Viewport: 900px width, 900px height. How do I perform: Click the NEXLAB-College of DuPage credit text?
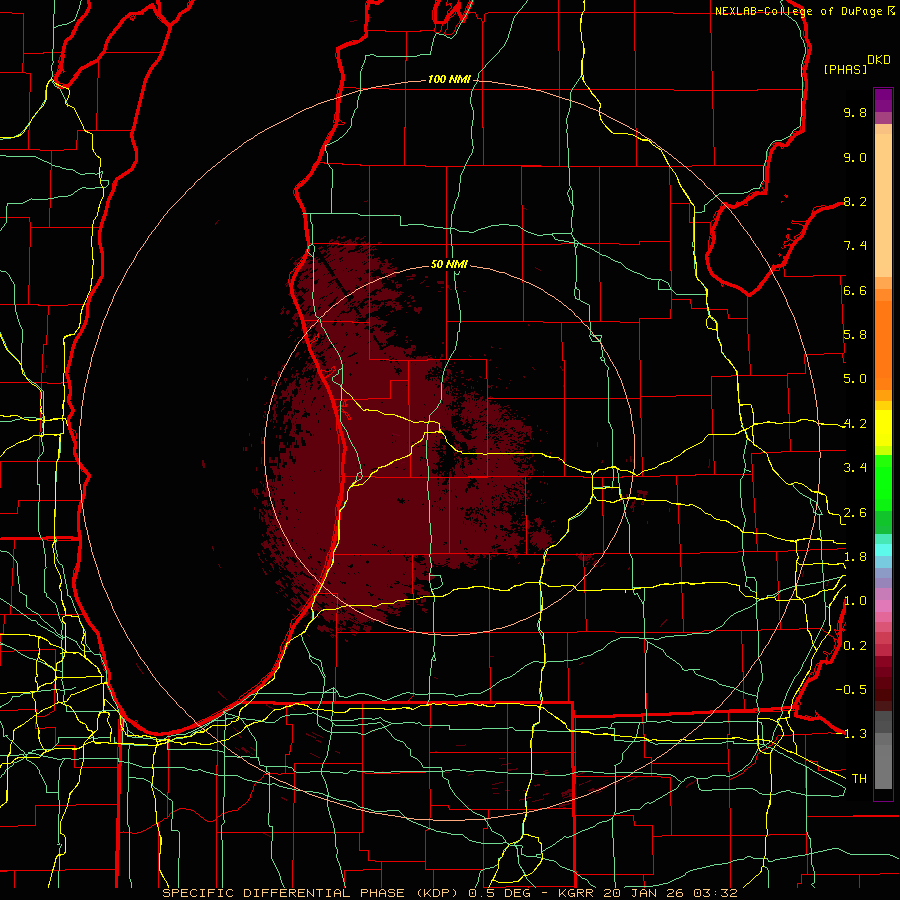[x=799, y=11]
